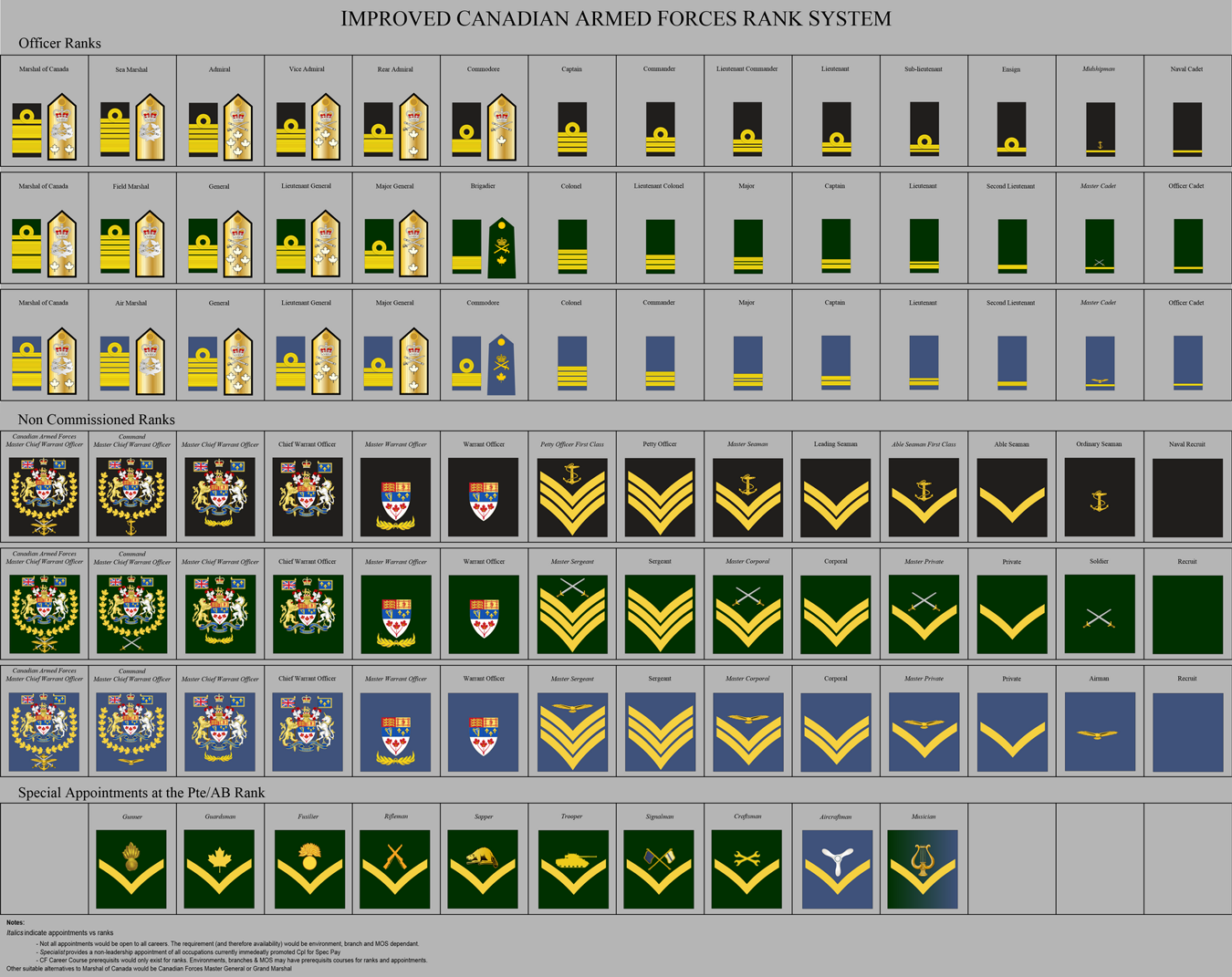Click the 'Sapper' label text
The width and height of the screenshot is (1232, 977).
pyautogui.click(x=484, y=816)
